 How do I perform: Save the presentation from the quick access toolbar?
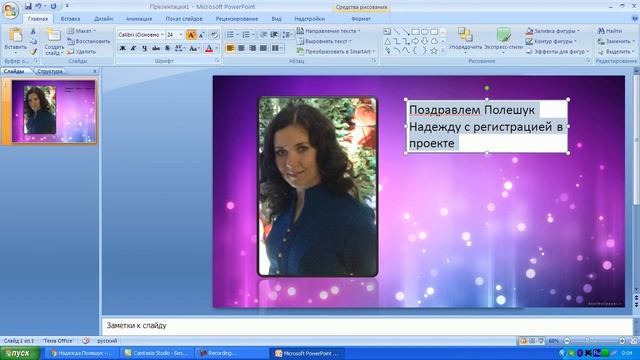coord(28,6)
